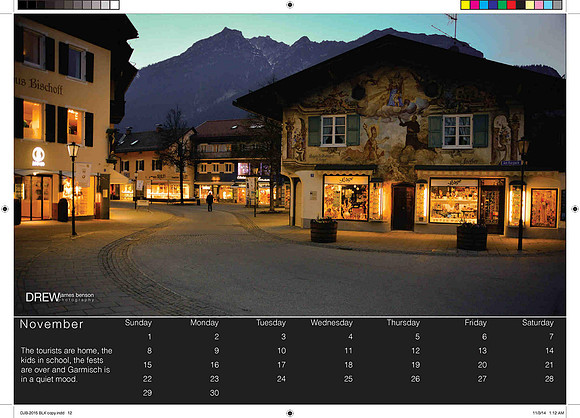Screen dimensions: 580x418
Task: Click the 'DJB-2015 BLK copy.indd' footer label
Action: click(45, 413)
